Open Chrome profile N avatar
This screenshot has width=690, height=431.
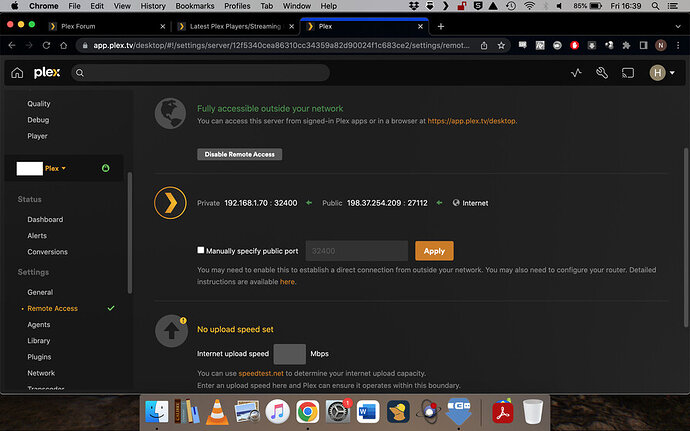[x=661, y=45]
